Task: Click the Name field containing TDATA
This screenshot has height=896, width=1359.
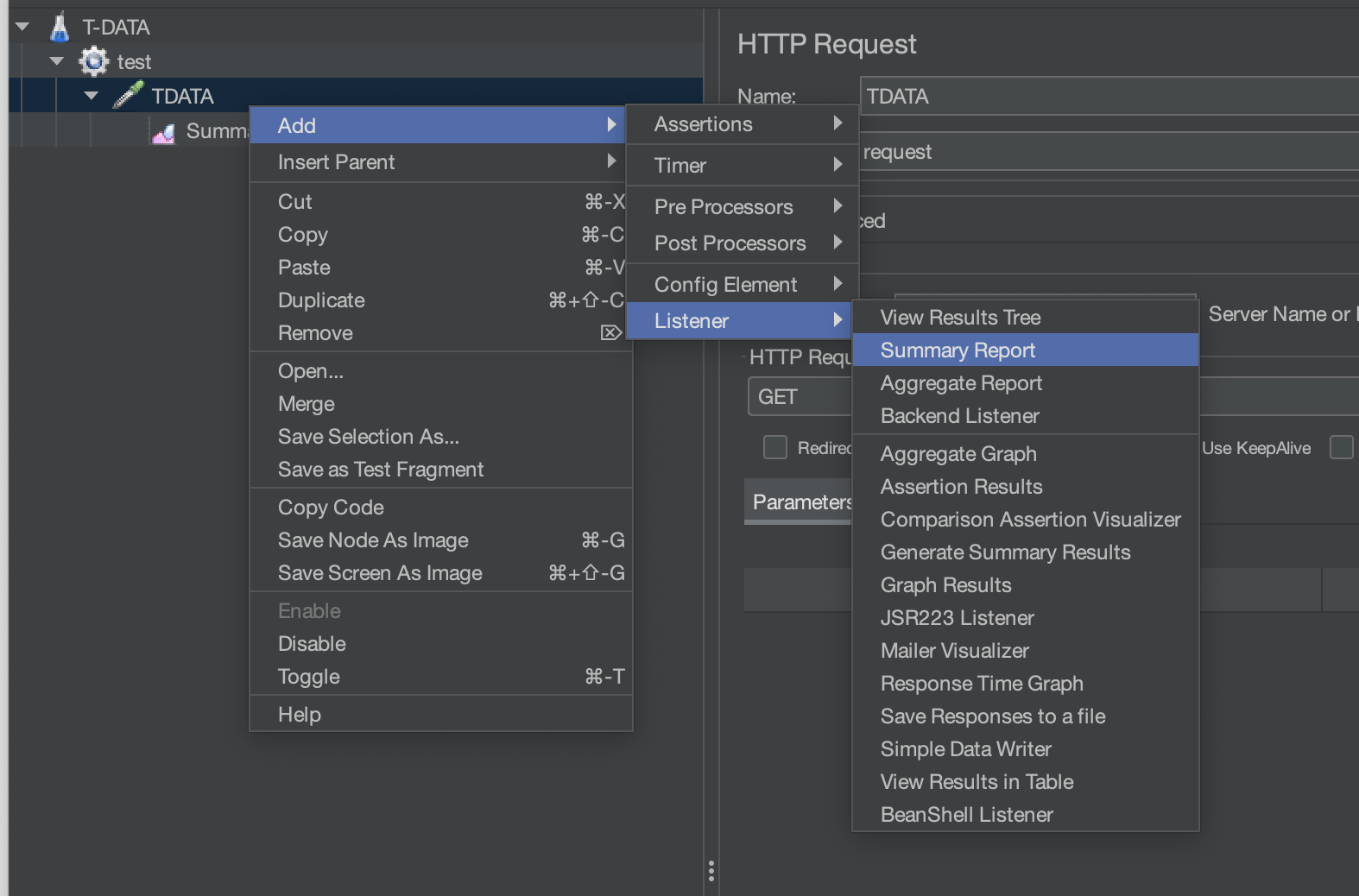Action: (1109, 96)
